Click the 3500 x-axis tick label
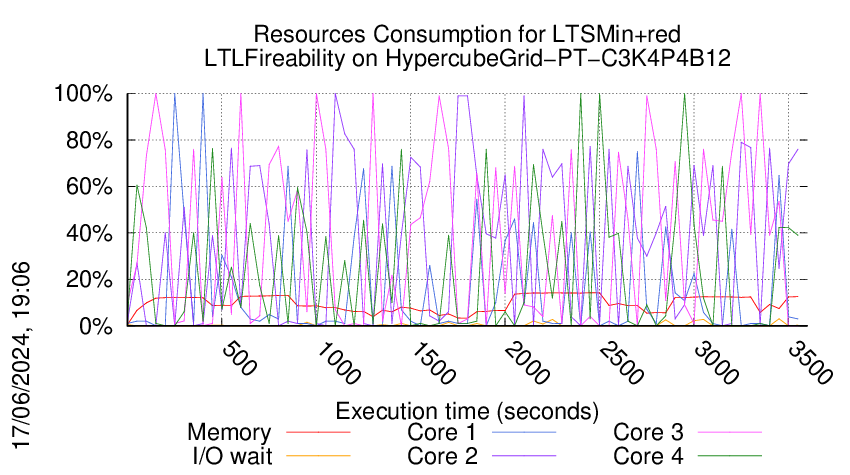 [x=810, y=363]
